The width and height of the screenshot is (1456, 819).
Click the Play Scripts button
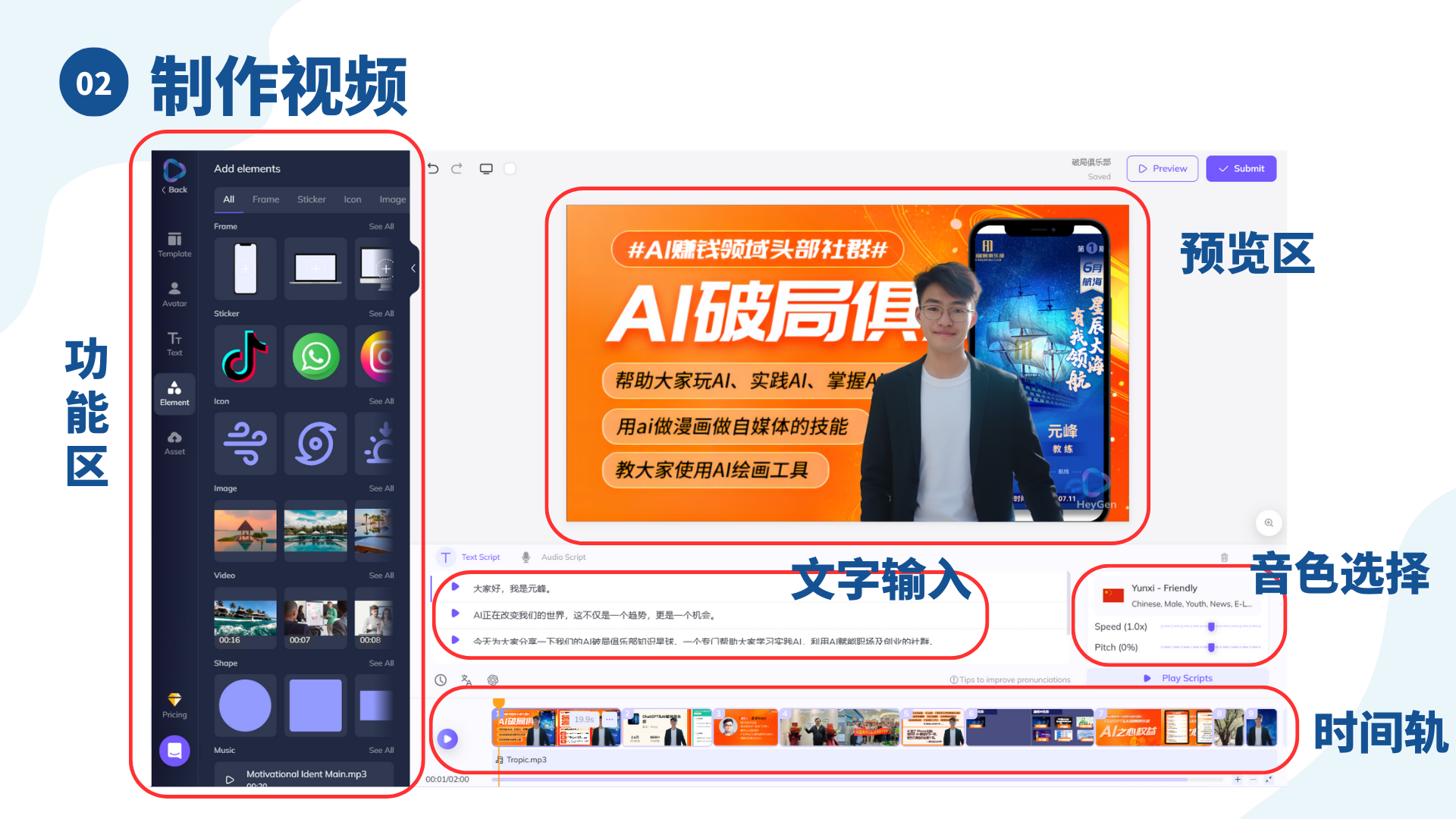click(1178, 679)
